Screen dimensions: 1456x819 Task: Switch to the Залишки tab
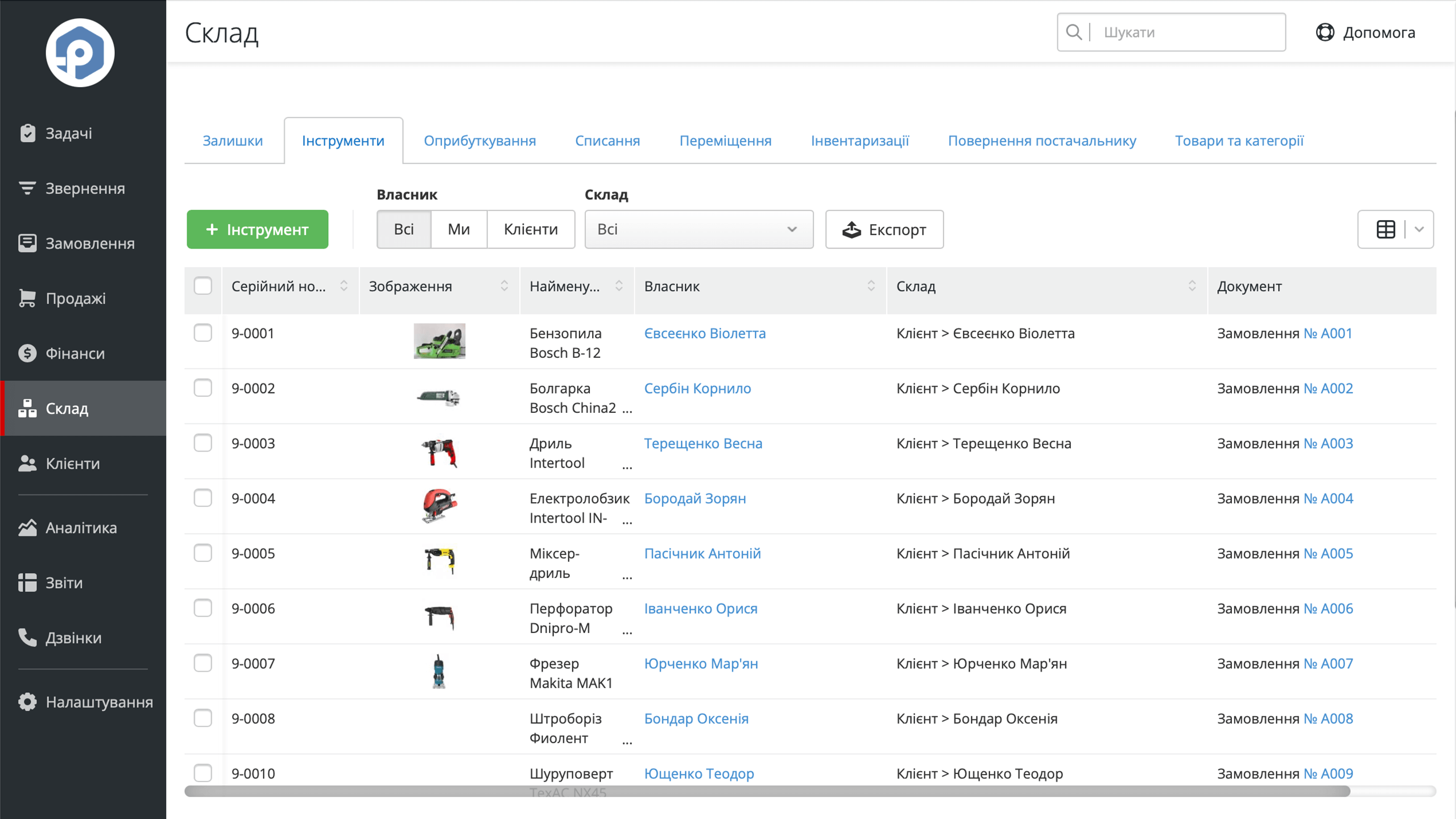point(233,140)
